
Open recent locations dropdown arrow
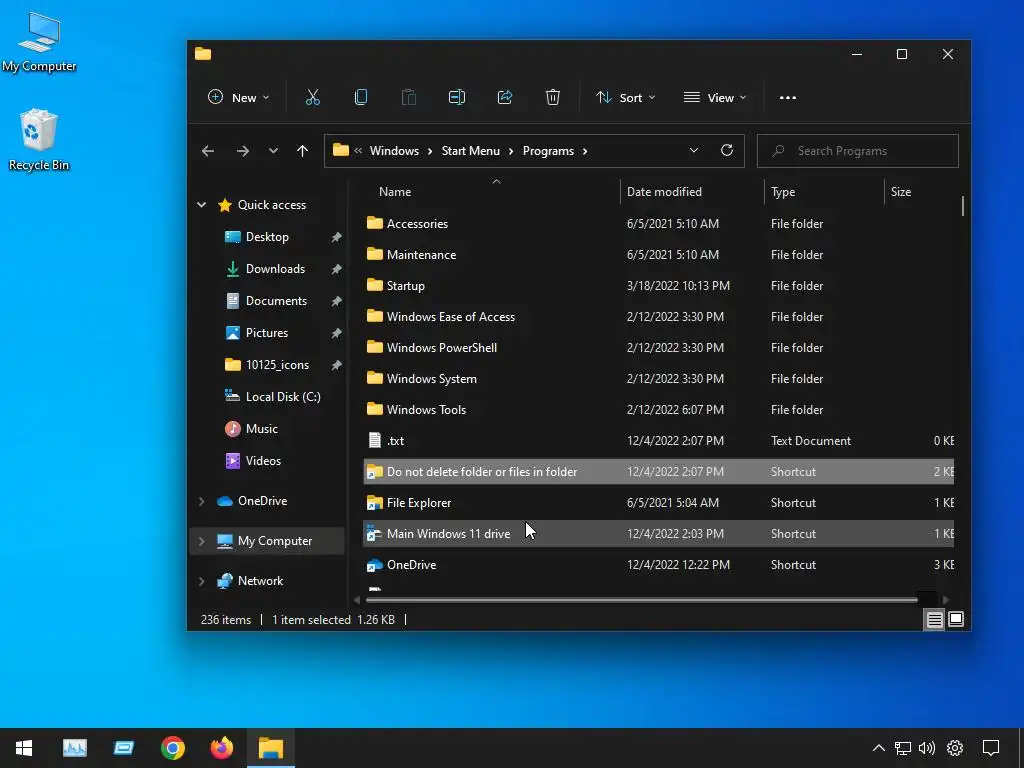point(273,151)
